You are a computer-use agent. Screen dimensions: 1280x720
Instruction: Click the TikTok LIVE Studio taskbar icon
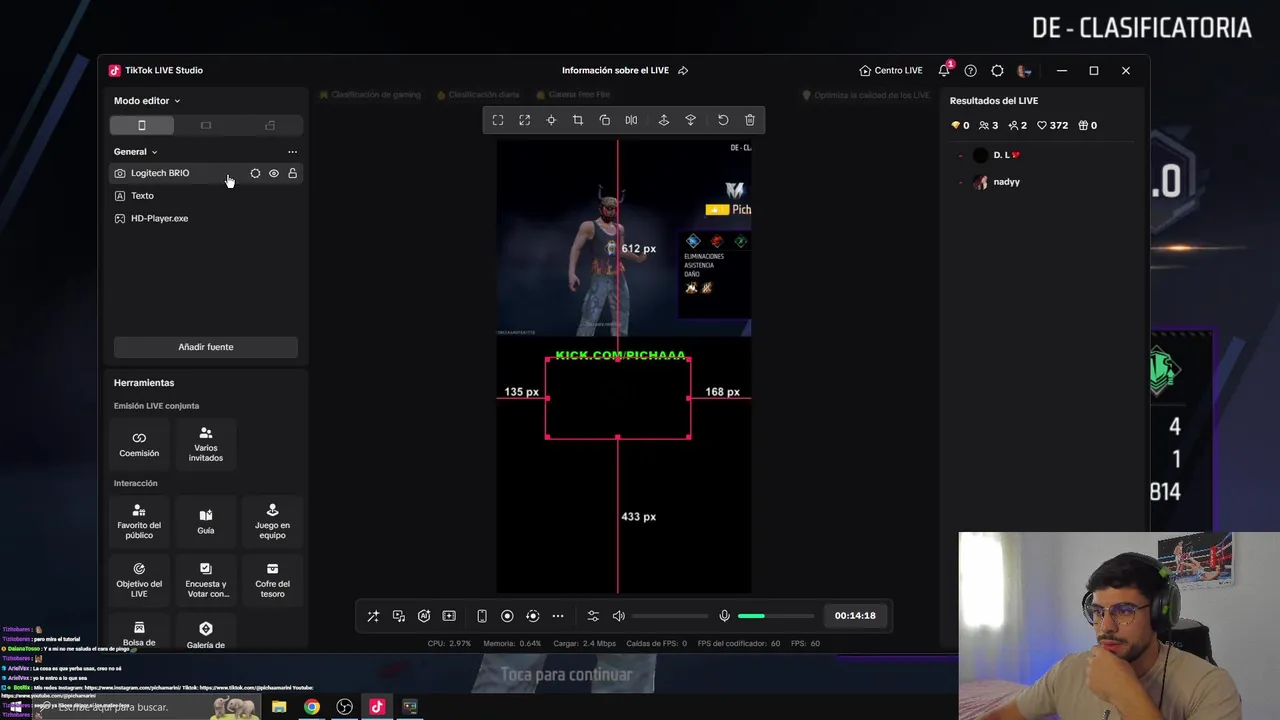(x=377, y=707)
